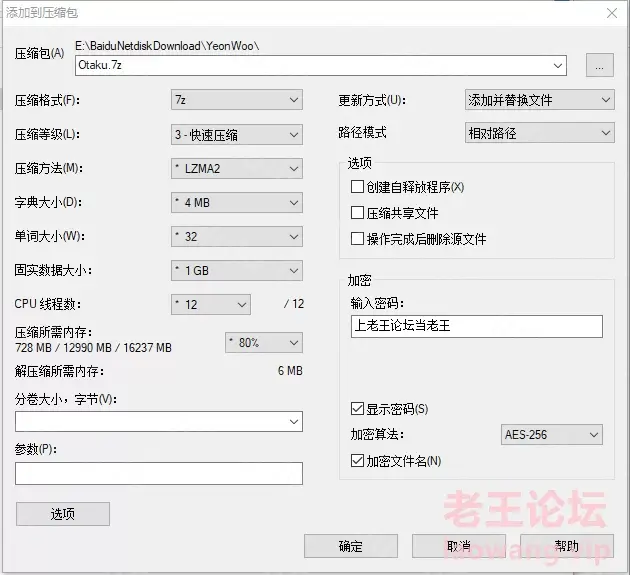Viewport: 630px width, 575px height.
Task: Open CPU 线程数 dropdown showing 12
Action: pyautogui.click(x=211, y=305)
